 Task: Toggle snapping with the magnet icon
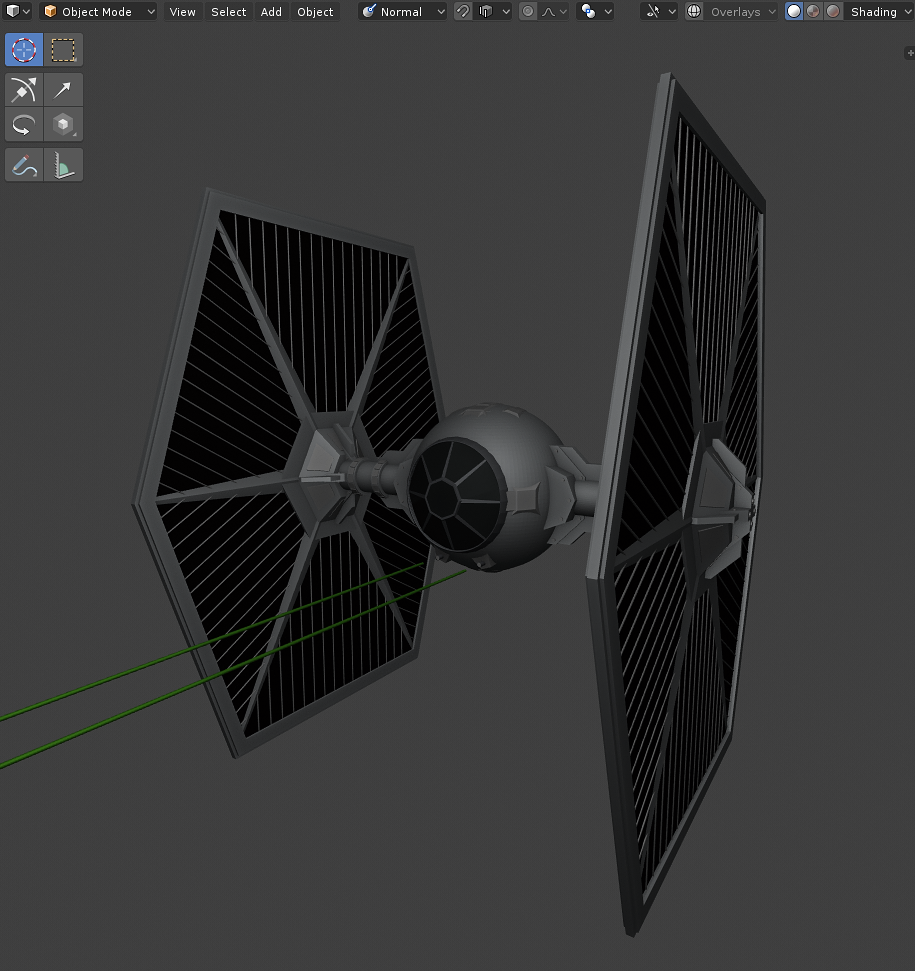[x=462, y=11]
